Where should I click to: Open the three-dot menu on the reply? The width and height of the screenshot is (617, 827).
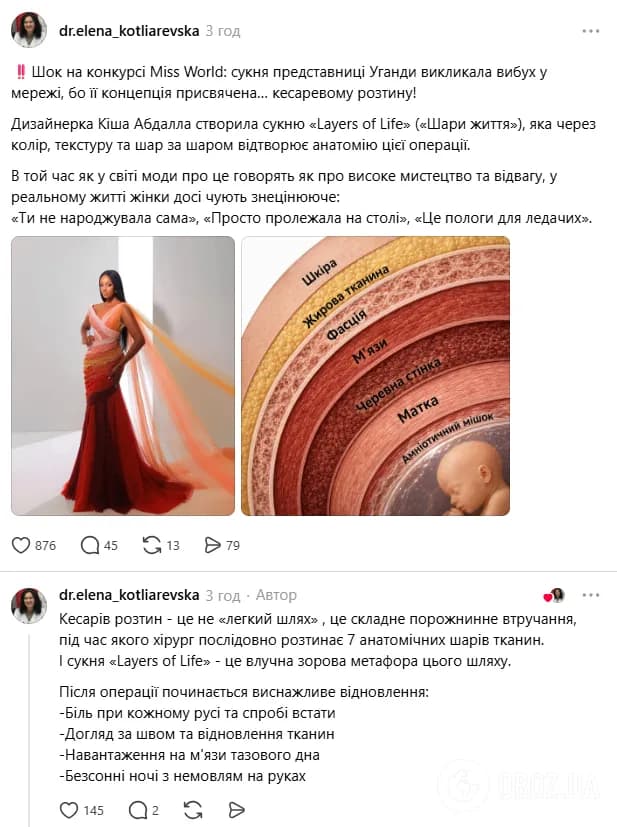(591, 595)
